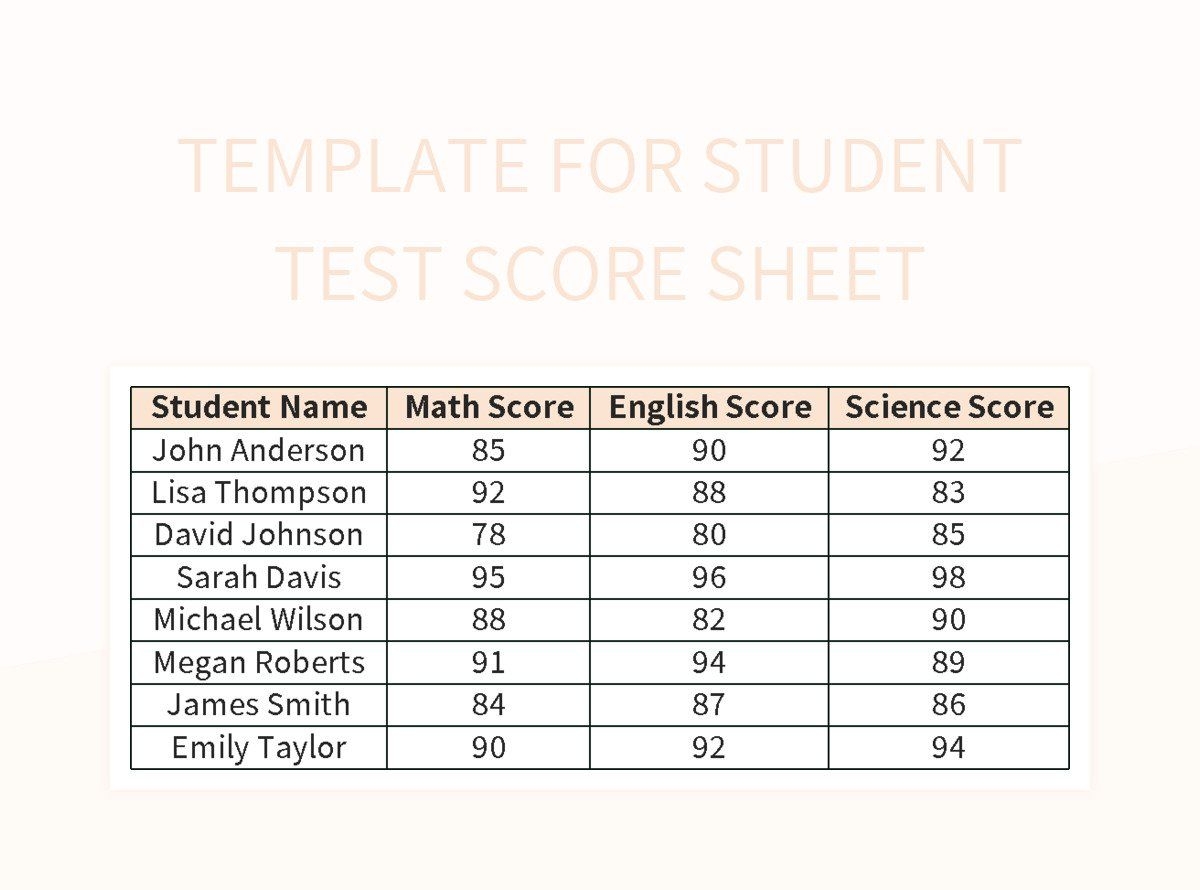Image resolution: width=1200 pixels, height=890 pixels.
Task: Click the Student Name header cell
Action: point(259,408)
